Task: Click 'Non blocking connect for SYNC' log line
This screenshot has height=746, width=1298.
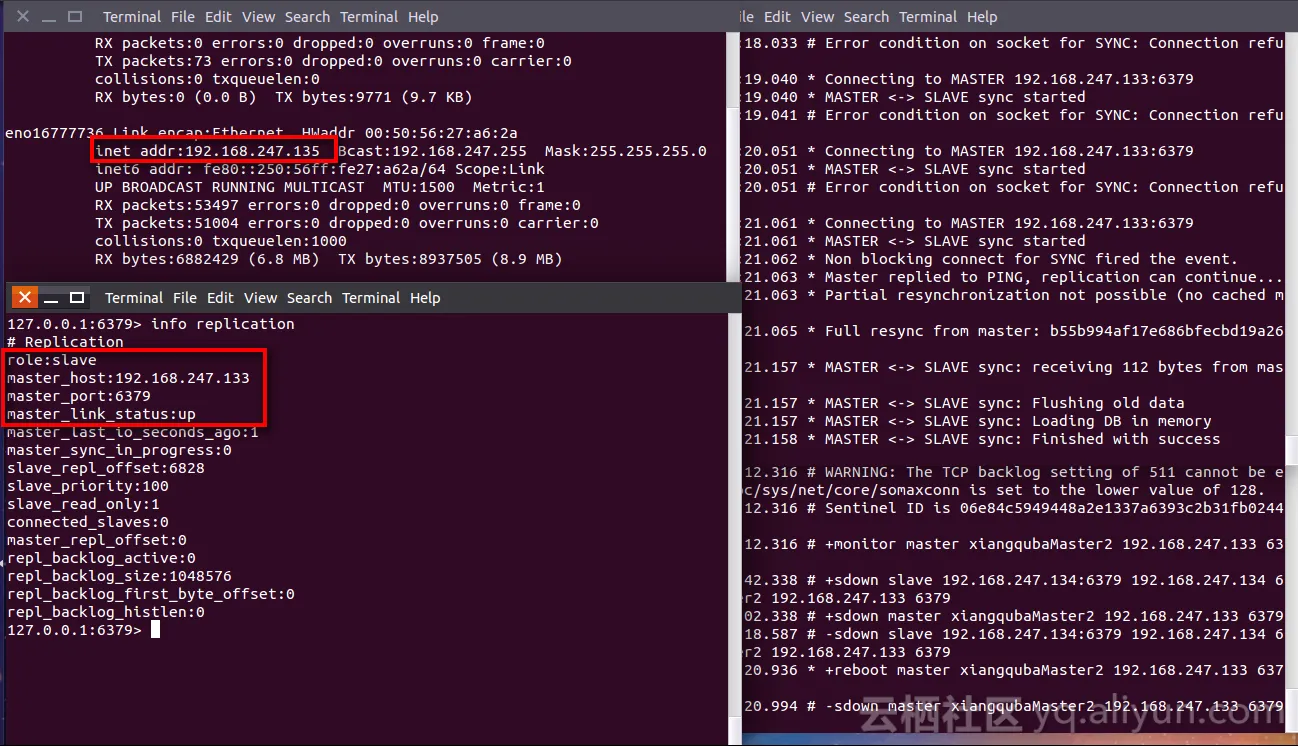Action: [991, 259]
